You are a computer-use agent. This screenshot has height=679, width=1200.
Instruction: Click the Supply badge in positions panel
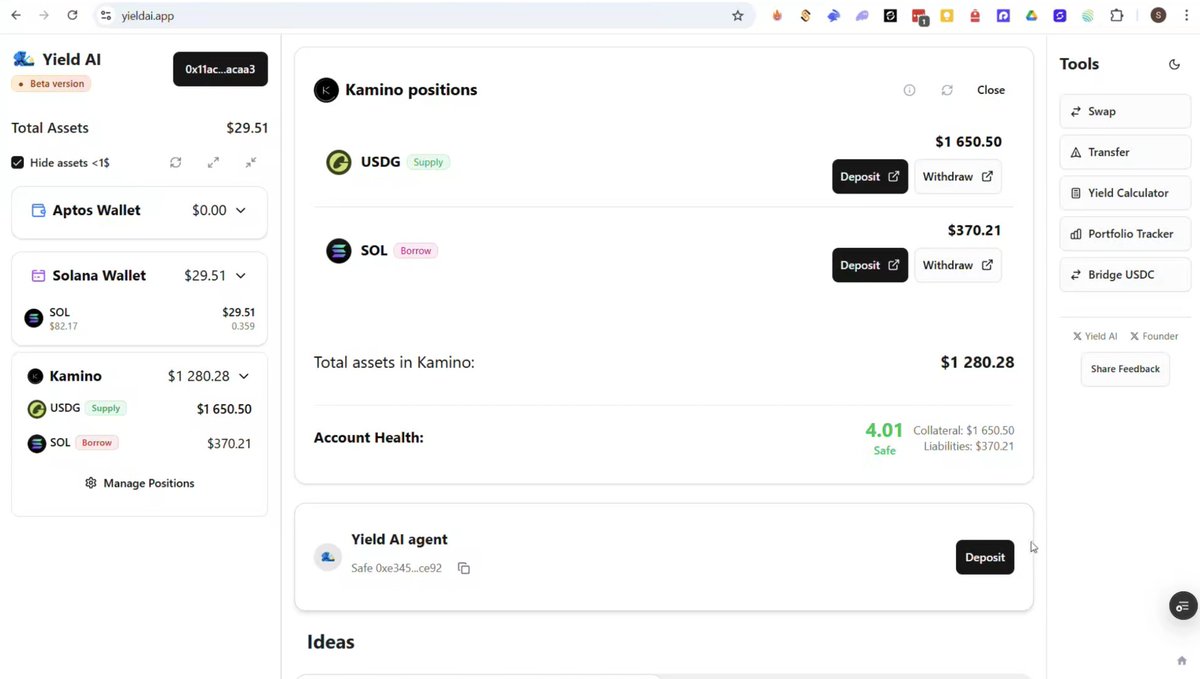coord(428,162)
